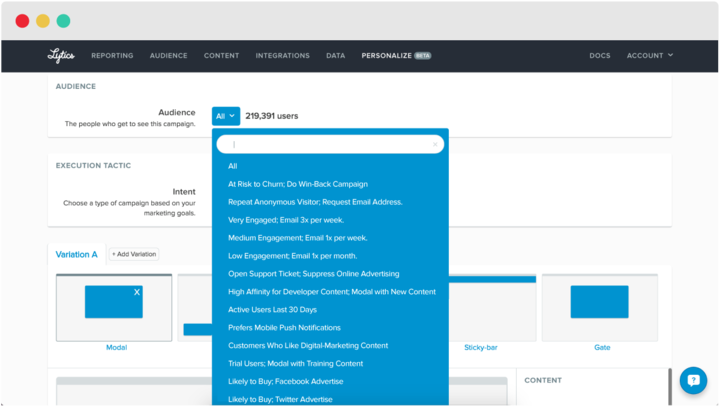Focus the audience search field
The width and height of the screenshot is (720, 406).
[330, 144]
